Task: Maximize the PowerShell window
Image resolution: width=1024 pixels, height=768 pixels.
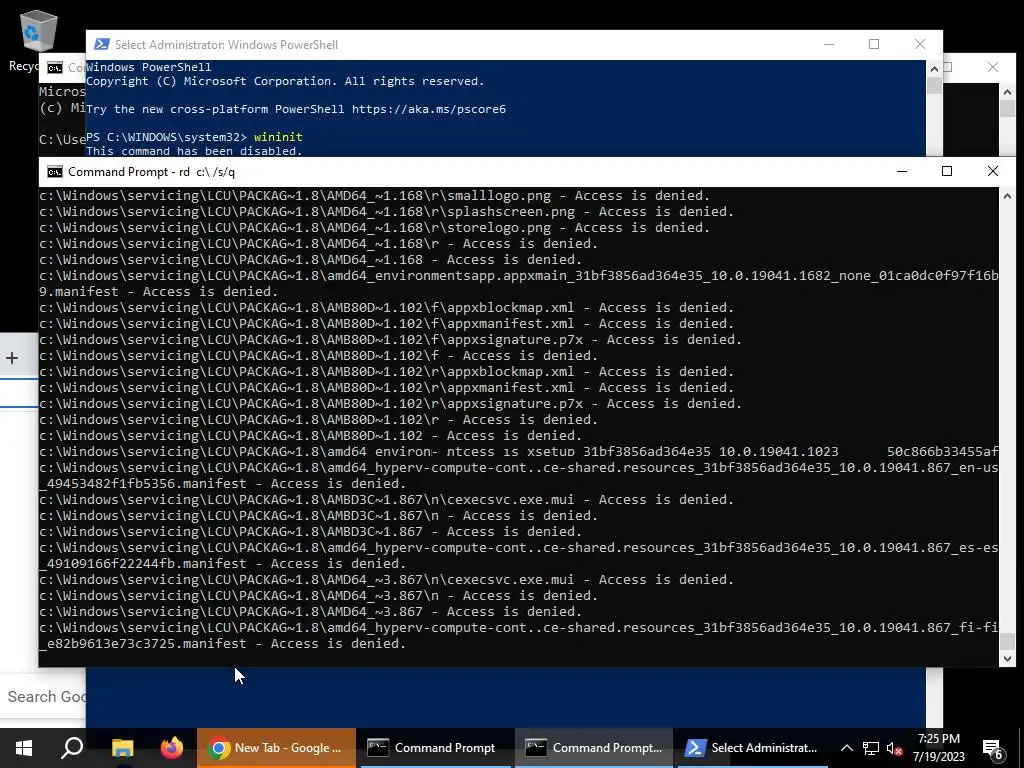Action: (x=874, y=44)
